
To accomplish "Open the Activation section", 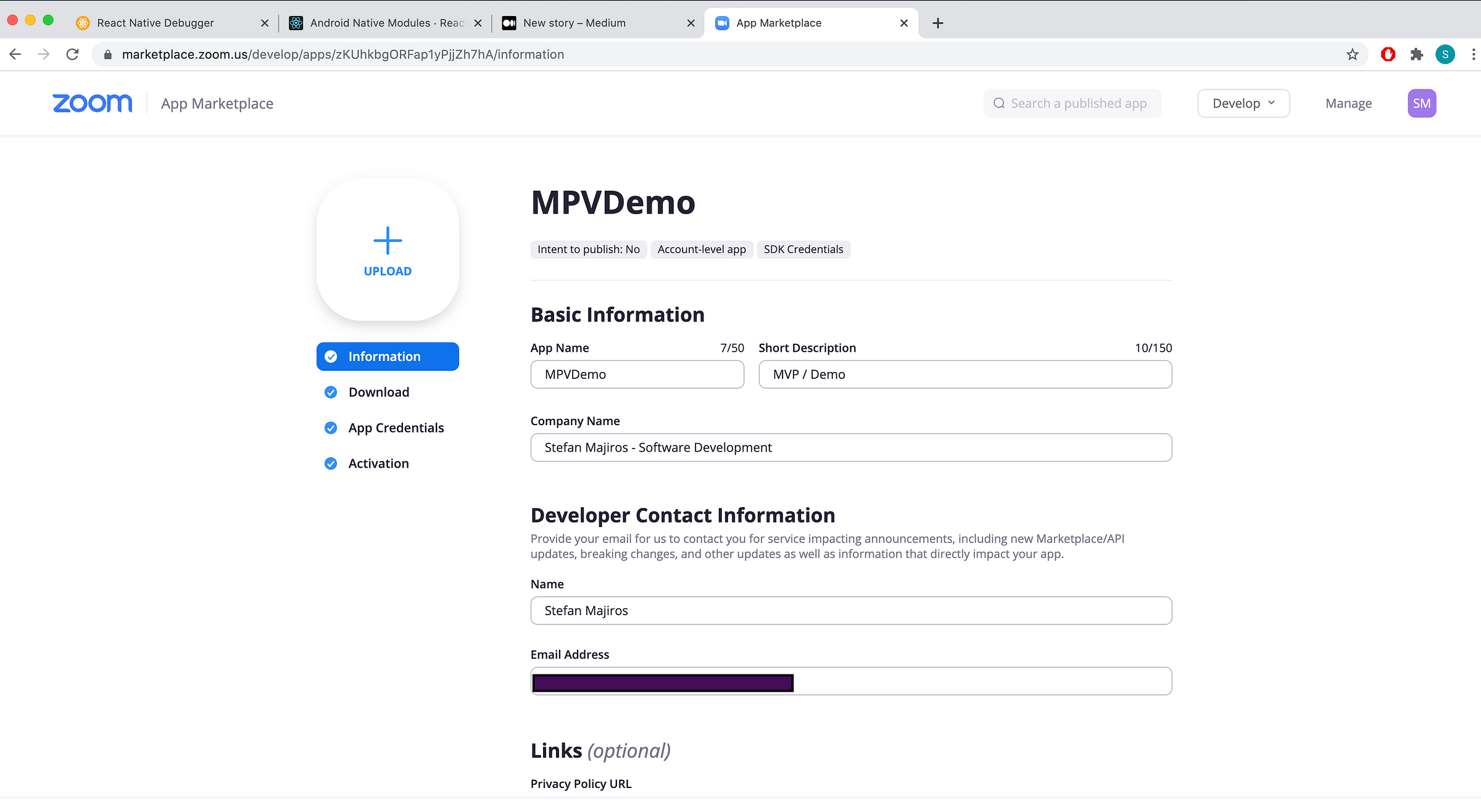I will (378, 463).
